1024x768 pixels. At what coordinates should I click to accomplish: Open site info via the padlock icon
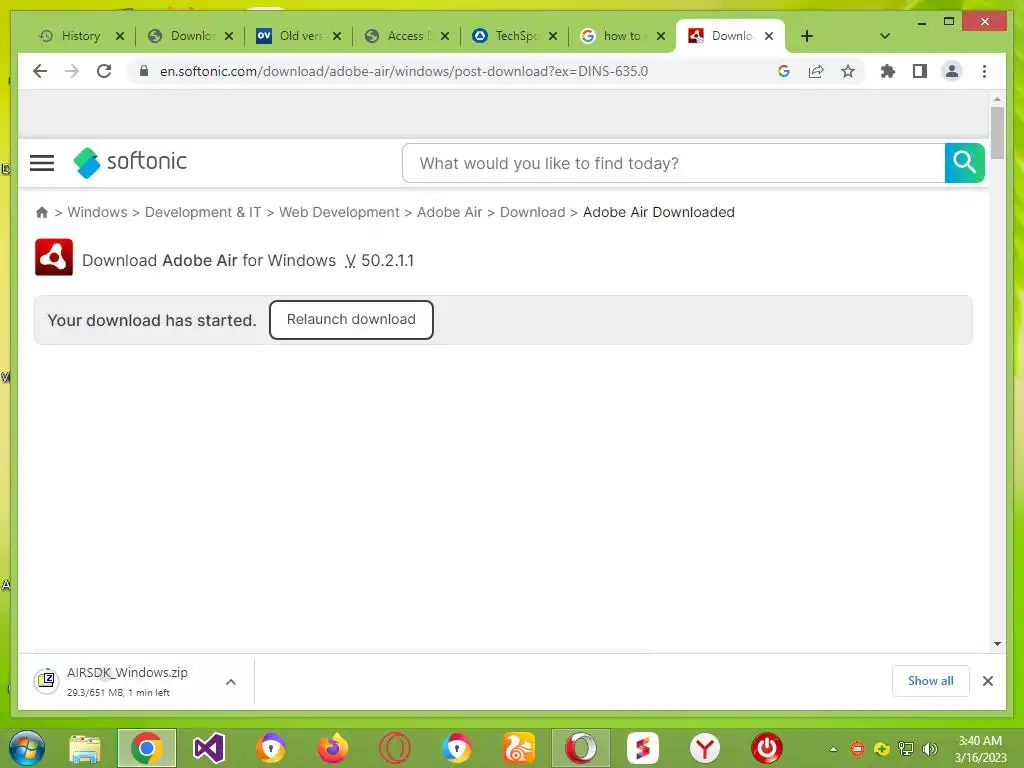144,71
